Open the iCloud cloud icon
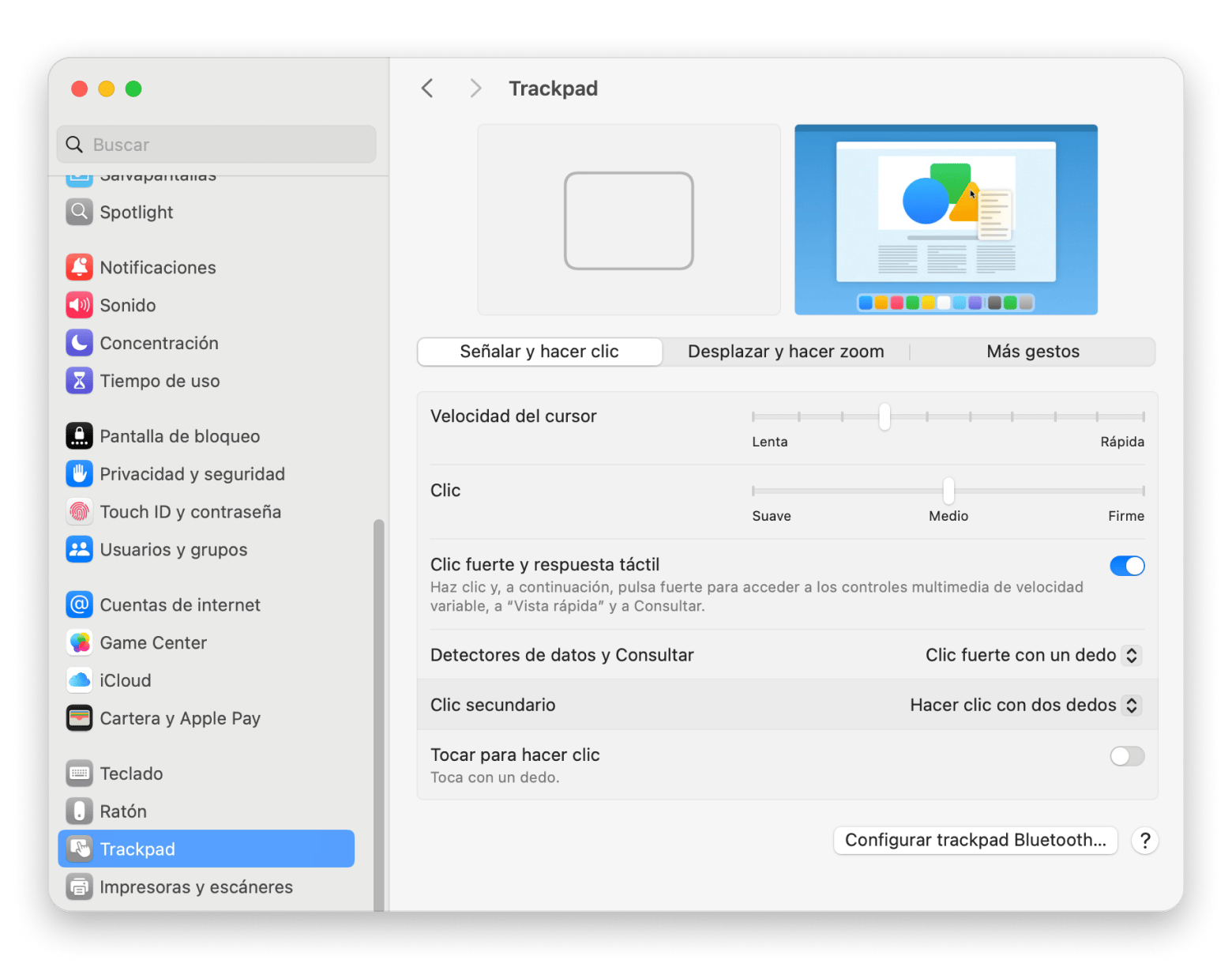The height and width of the screenshot is (975, 1232). point(79,681)
